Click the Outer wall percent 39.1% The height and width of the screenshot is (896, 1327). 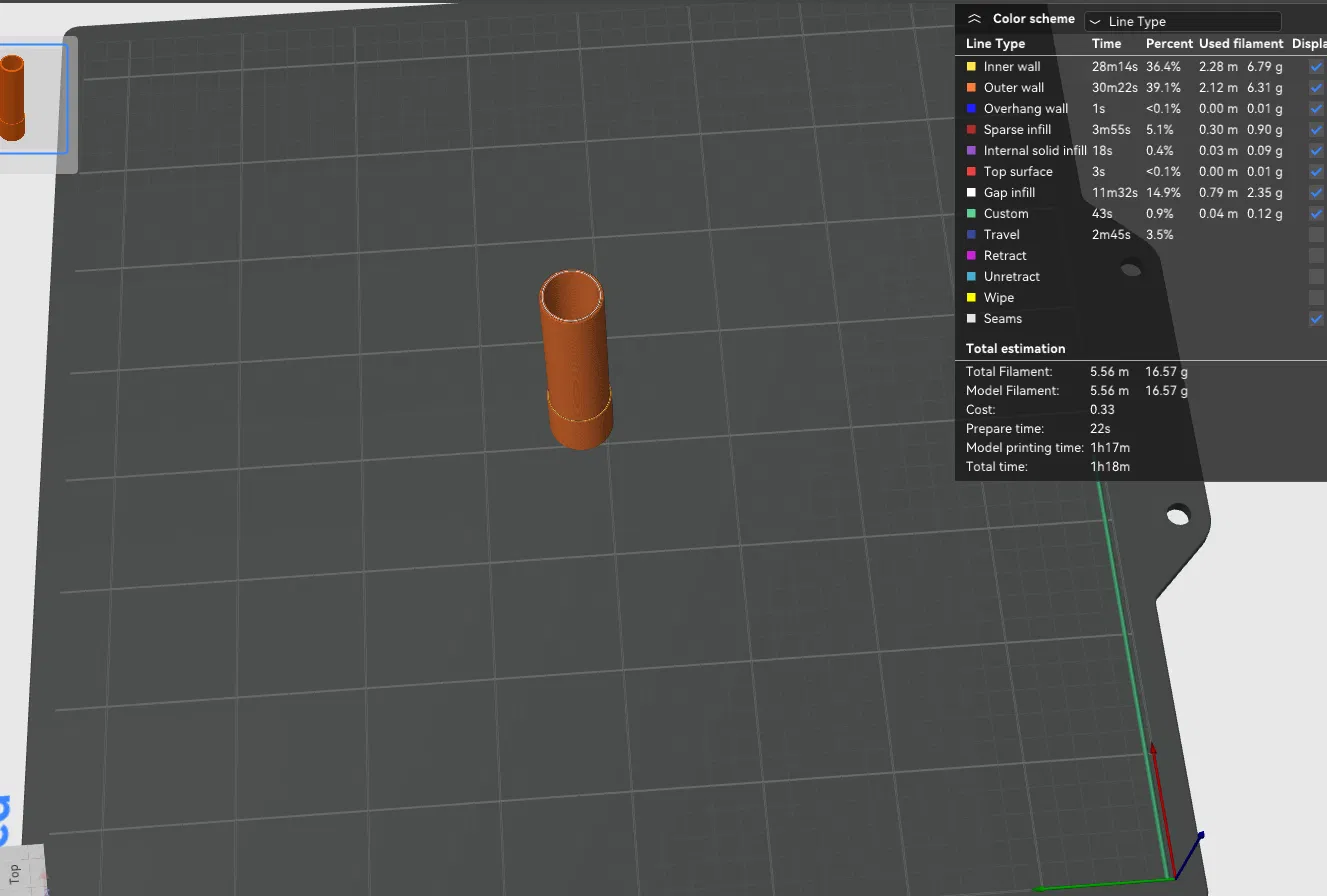point(1163,88)
